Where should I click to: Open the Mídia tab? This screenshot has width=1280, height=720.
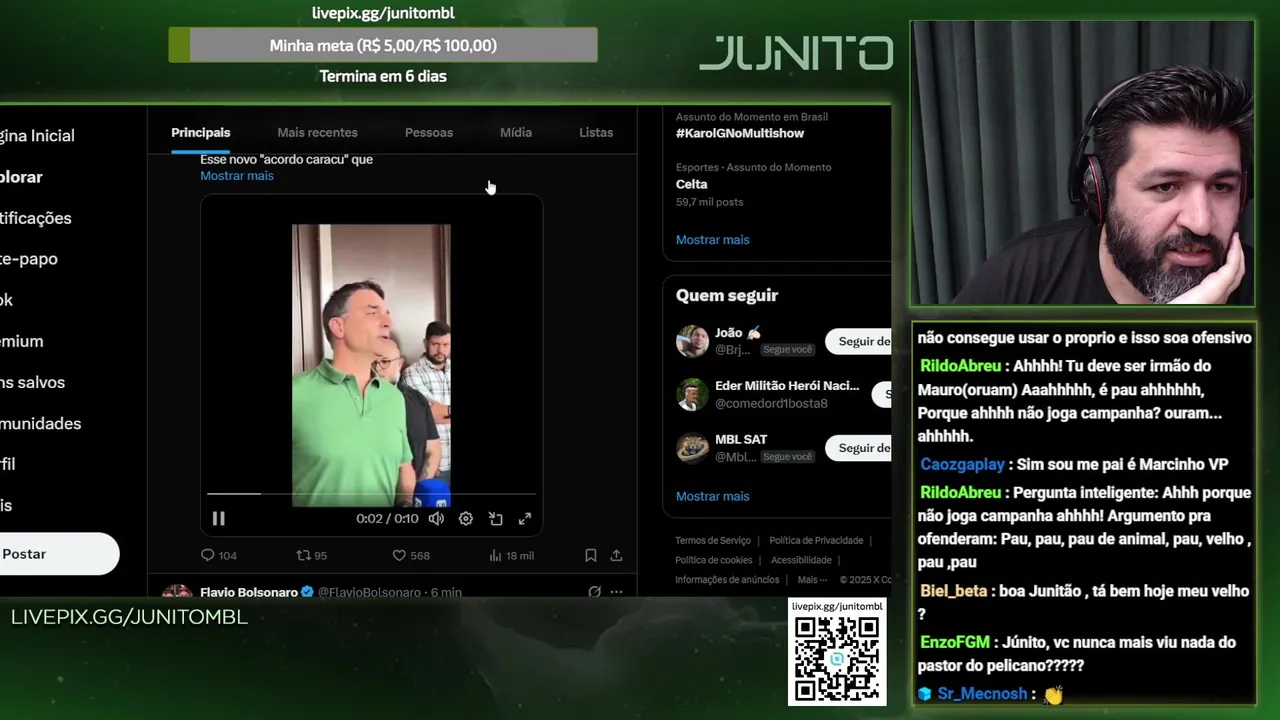516,132
